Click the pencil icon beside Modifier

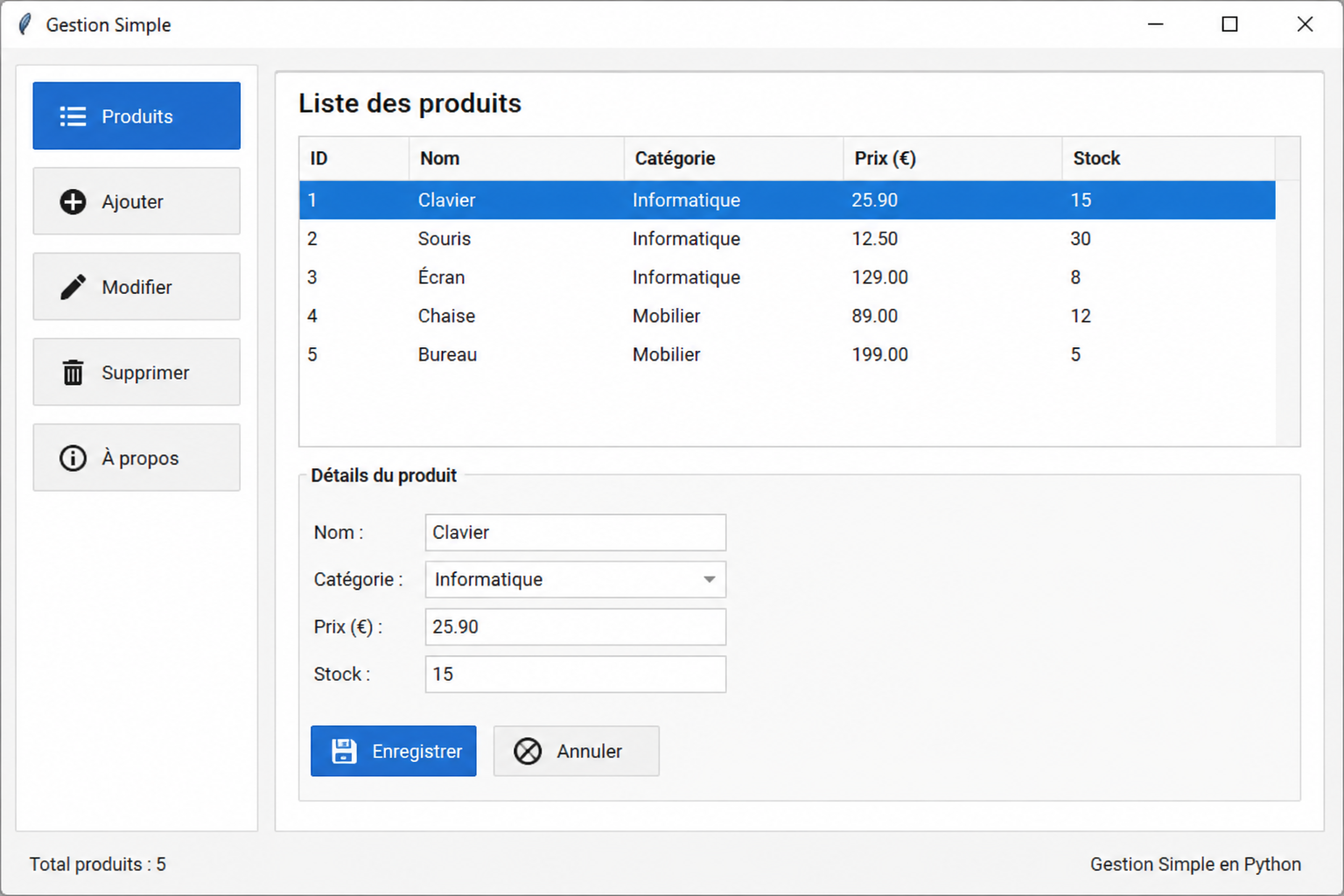point(73,287)
